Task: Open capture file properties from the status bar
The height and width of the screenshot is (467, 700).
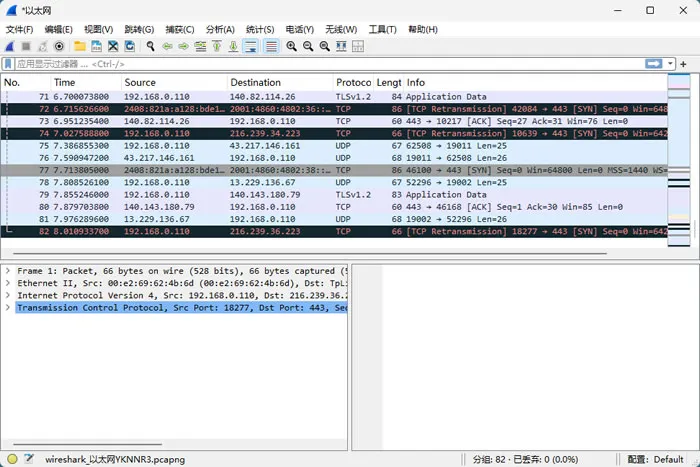Action: [x=29, y=459]
